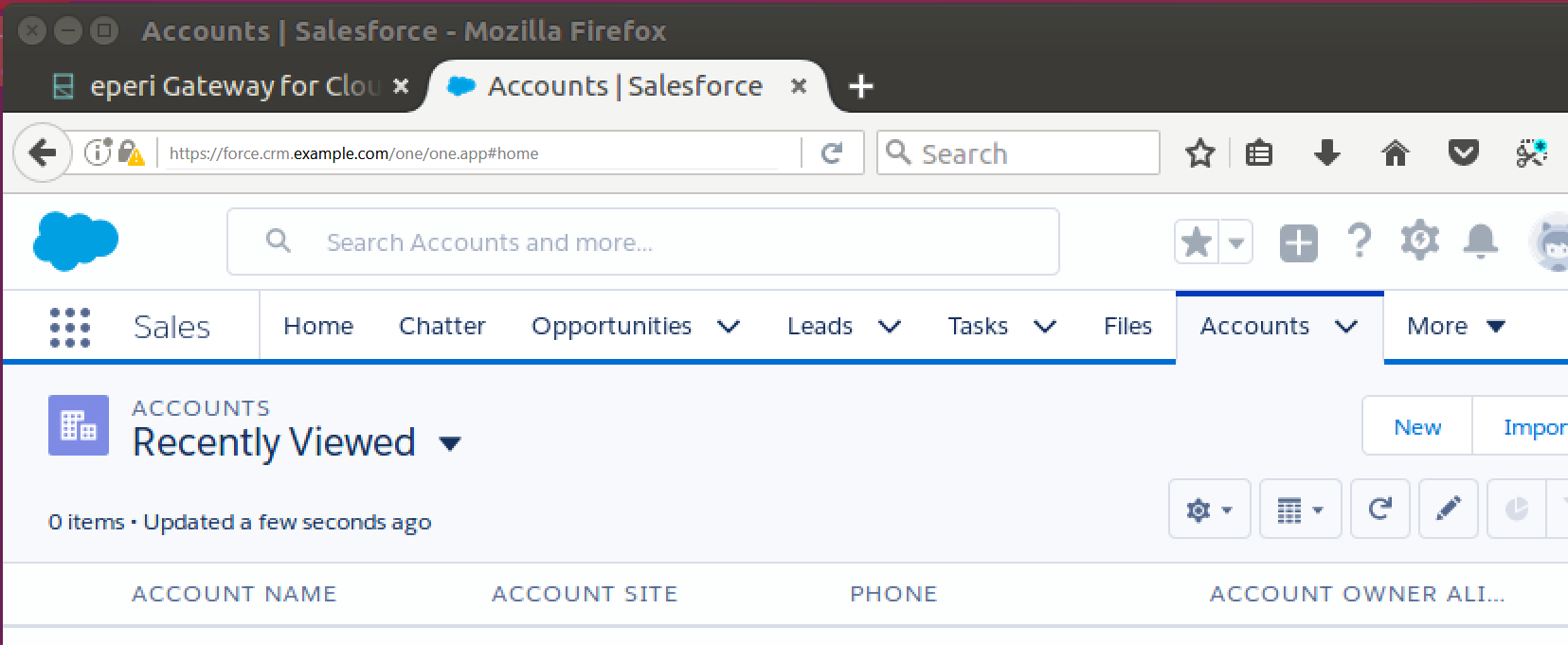The height and width of the screenshot is (645, 1568).
Task: Focus the Search Accounts and more field
Action: point(643,242)
